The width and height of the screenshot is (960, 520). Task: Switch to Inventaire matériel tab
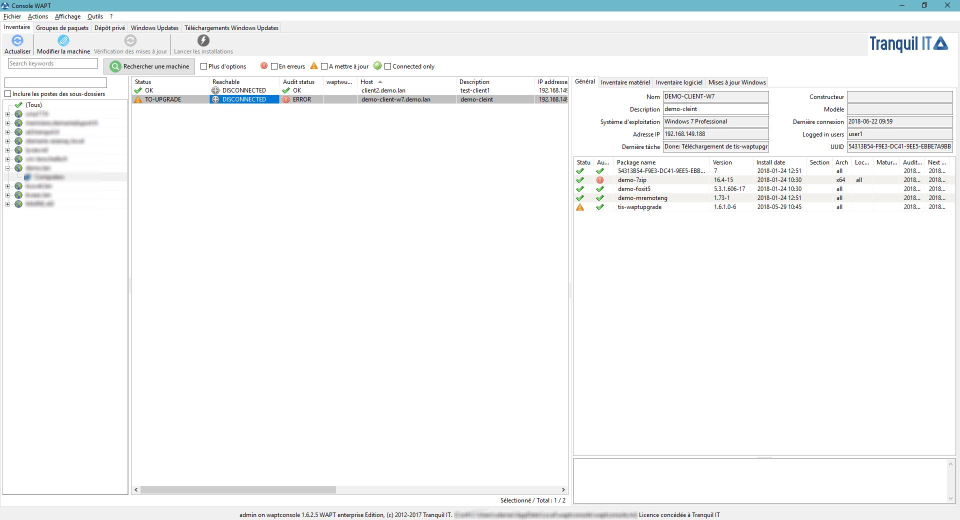[x=625, y=82]
